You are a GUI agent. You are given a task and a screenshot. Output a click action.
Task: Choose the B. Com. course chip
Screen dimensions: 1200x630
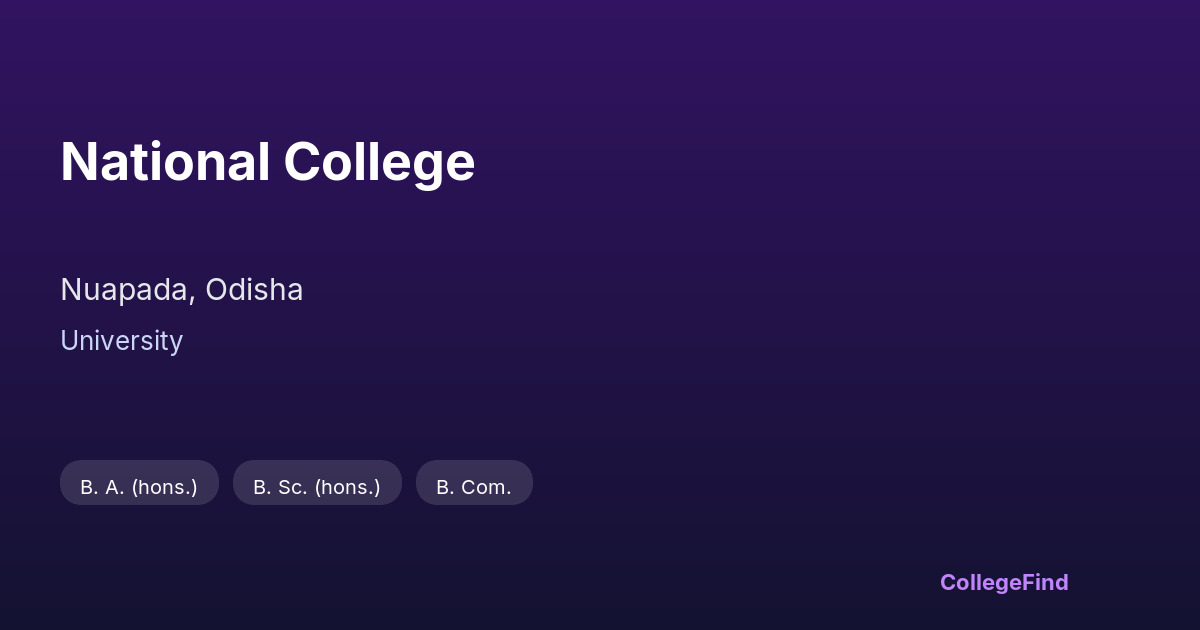point(474,483)
